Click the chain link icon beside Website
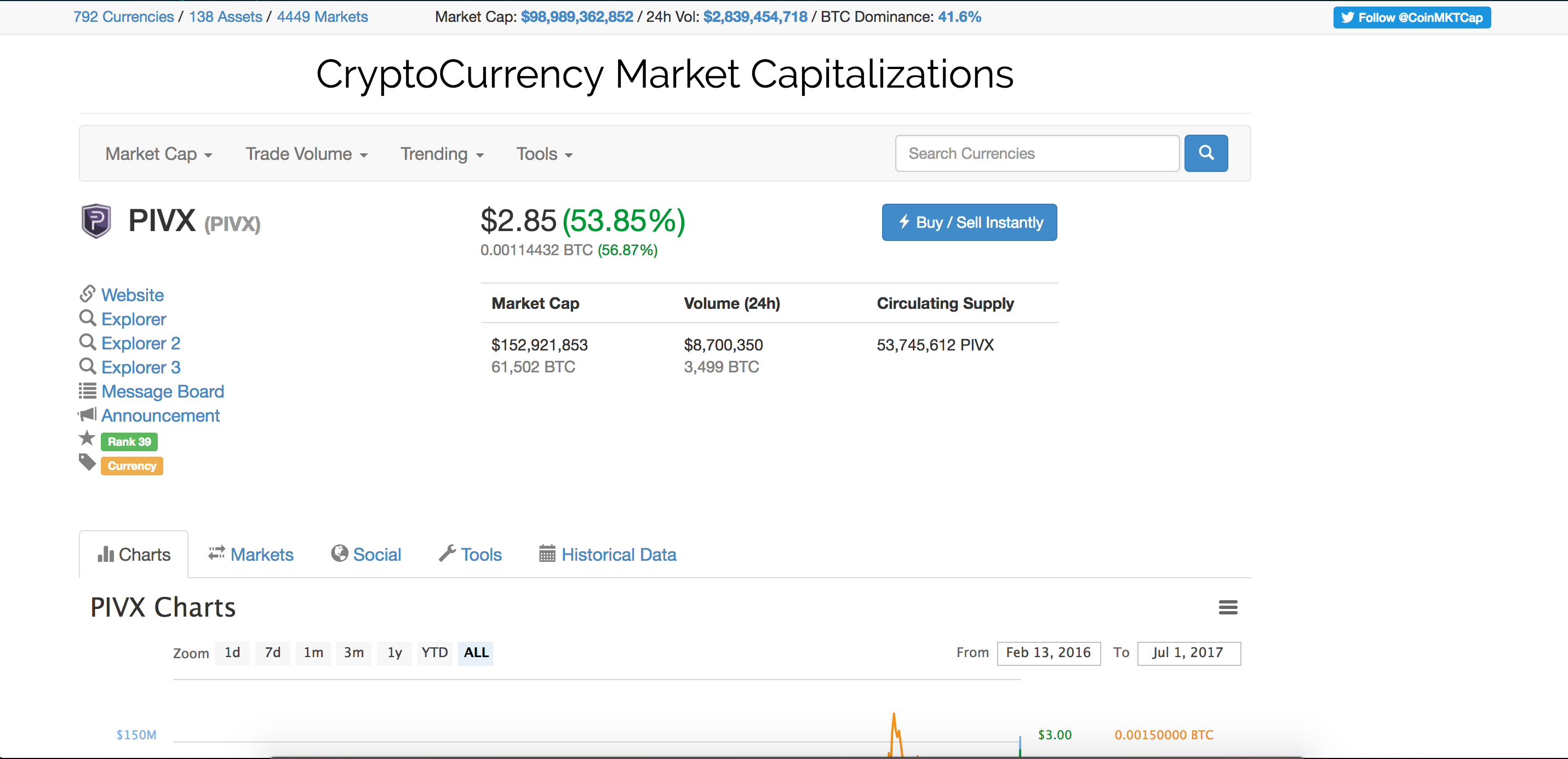The image size is (1568, 759). click(88, 294)
